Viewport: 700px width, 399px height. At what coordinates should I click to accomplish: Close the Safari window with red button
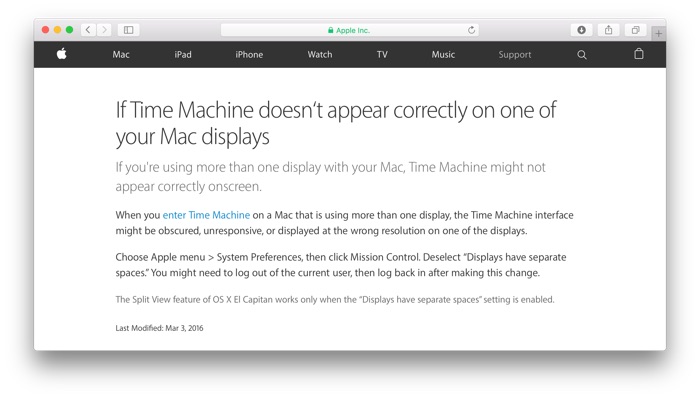(46, 30)
